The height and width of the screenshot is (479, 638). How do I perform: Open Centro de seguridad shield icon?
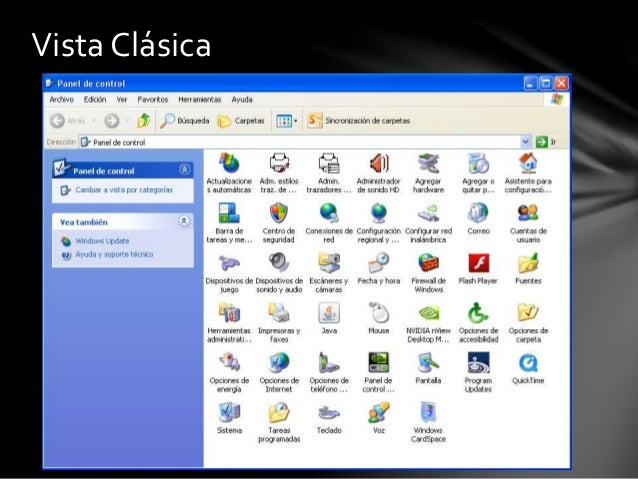pyautogui.click(x=279, y=213)
